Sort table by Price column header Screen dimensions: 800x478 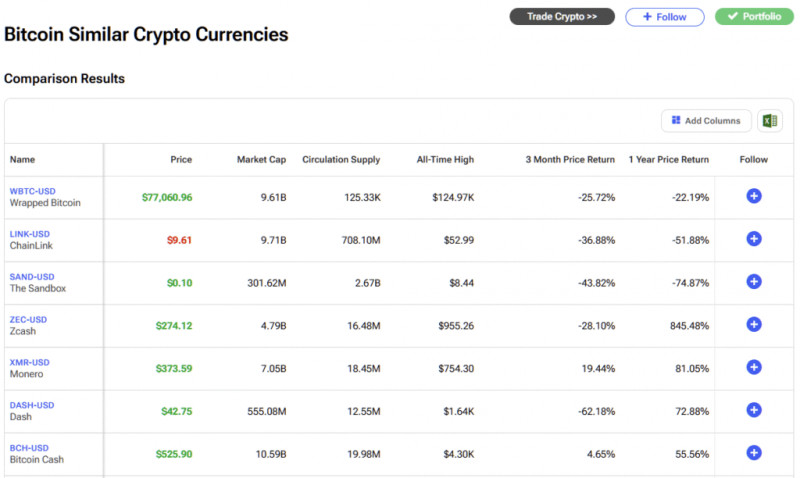point(180,160)
